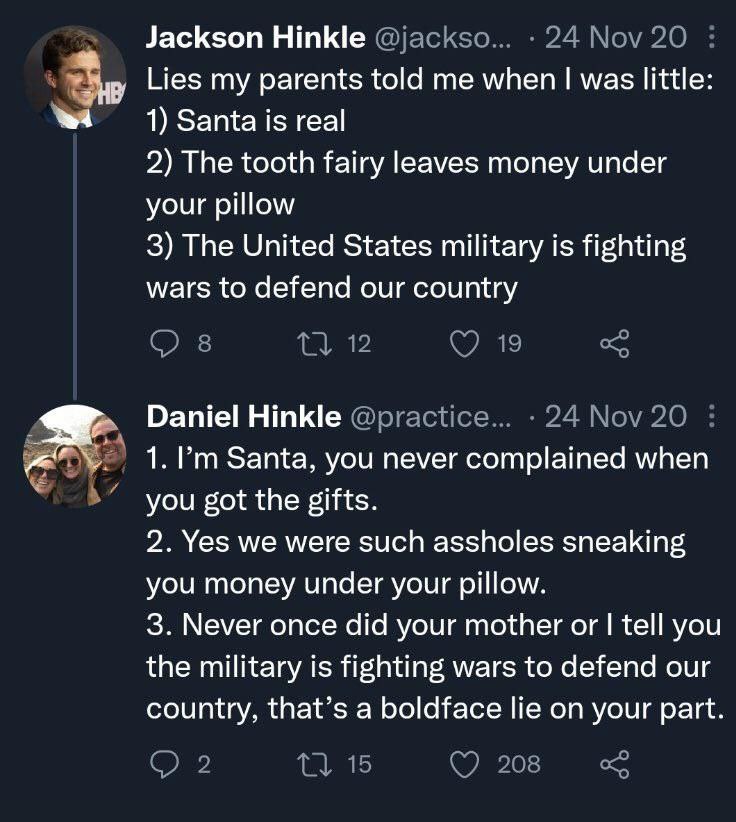
Task: Share Jackson Hinkle's tweet
Action: point(615,344)
